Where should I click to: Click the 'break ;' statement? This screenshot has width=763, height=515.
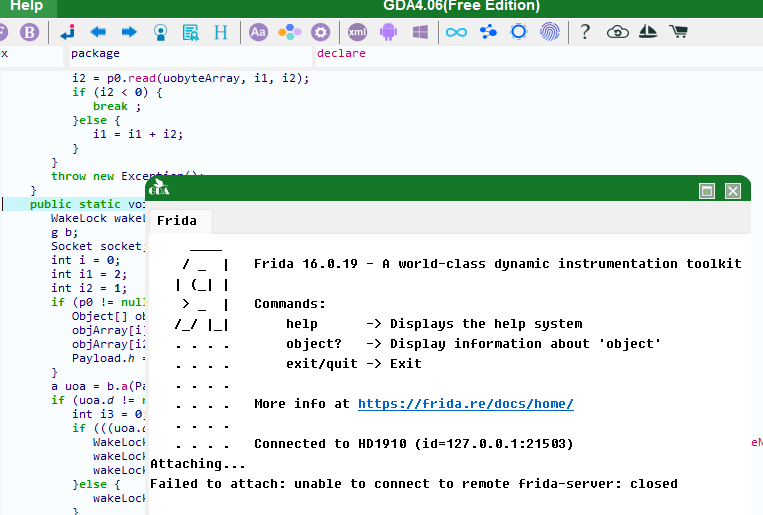[117, 107]
